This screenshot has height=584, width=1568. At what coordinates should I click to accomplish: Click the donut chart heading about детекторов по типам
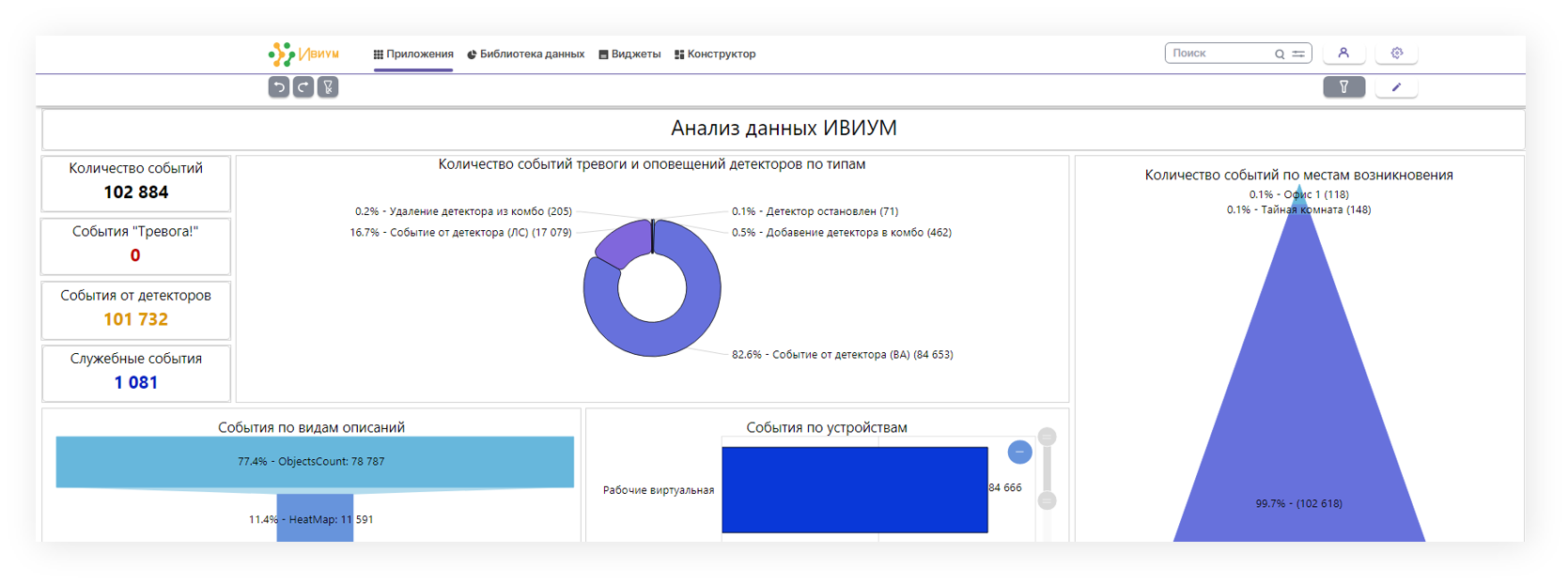pos(652,164)
